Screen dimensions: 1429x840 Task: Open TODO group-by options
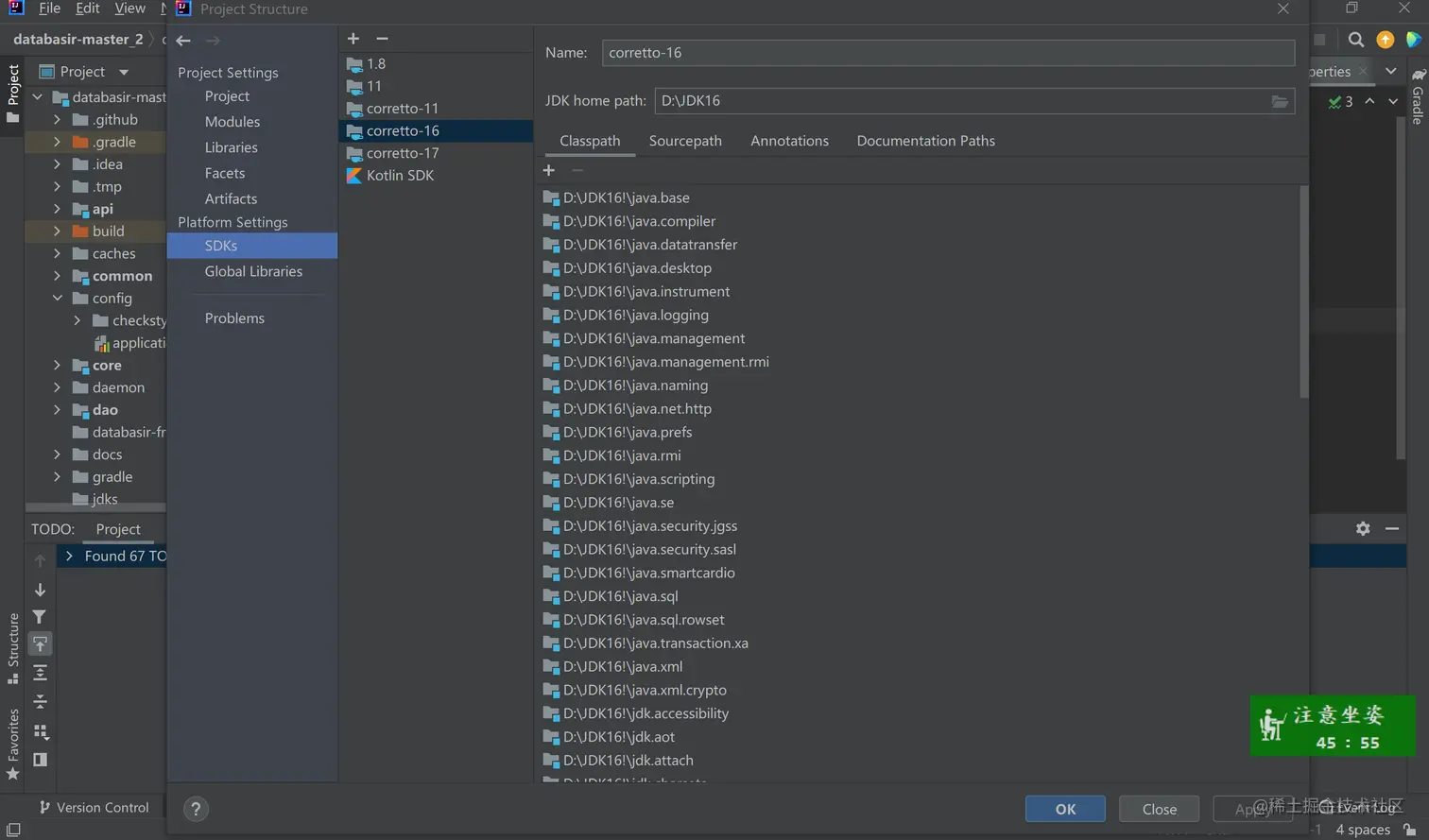click(x=40, y=731)
